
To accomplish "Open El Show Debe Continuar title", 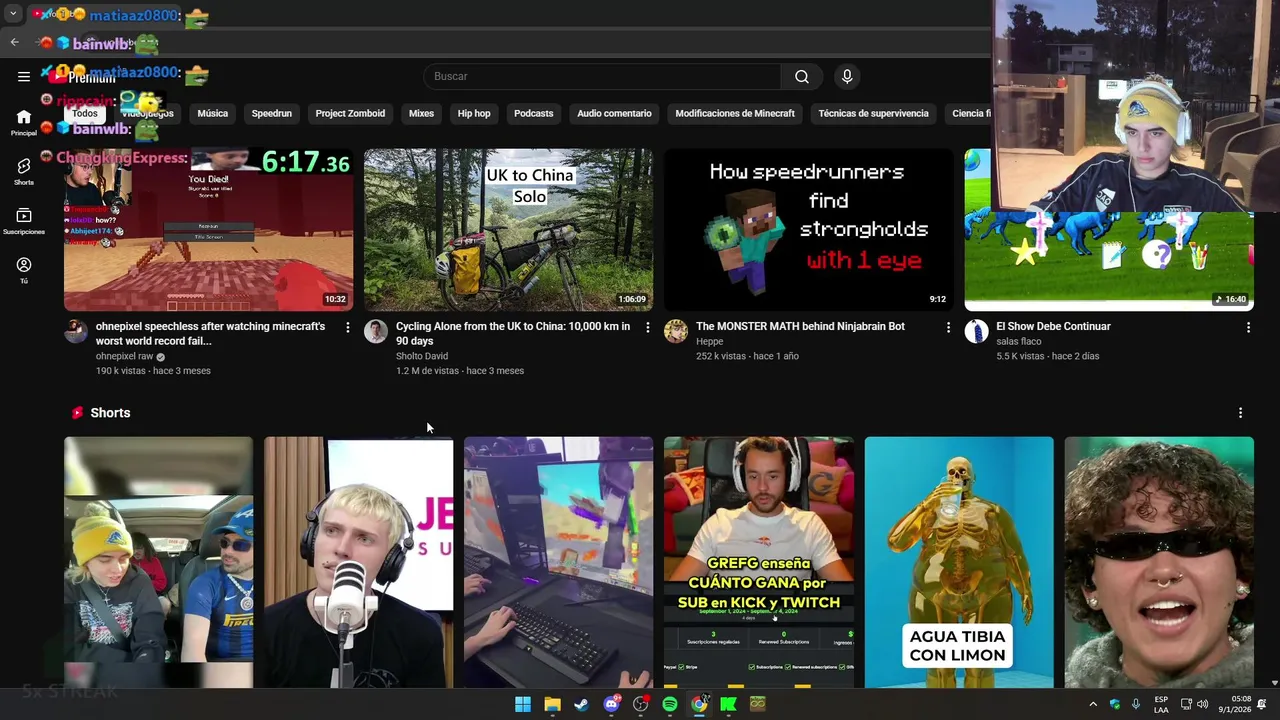I will [x=1053, y=326].
